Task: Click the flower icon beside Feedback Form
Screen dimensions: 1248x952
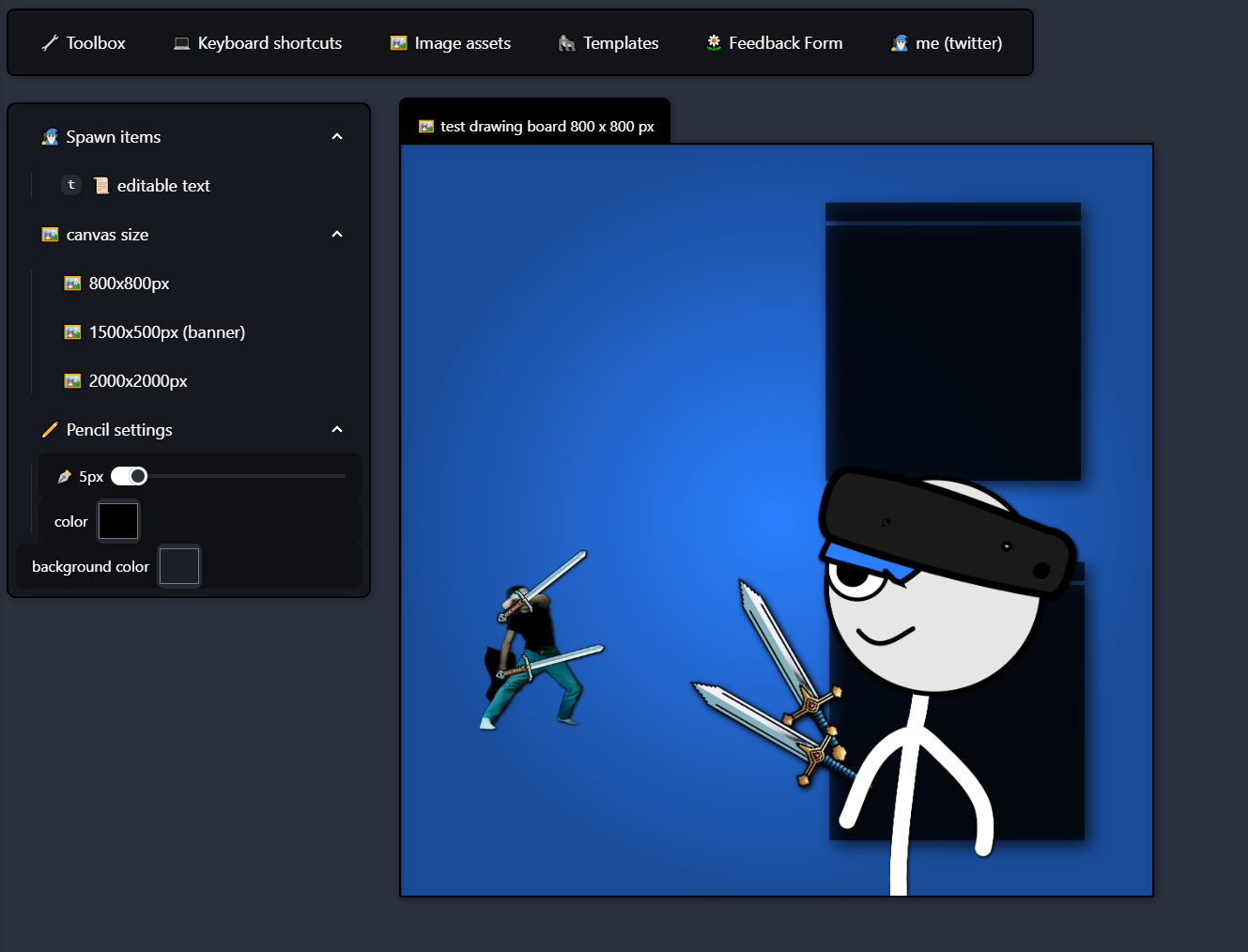Action: [714, 42]
